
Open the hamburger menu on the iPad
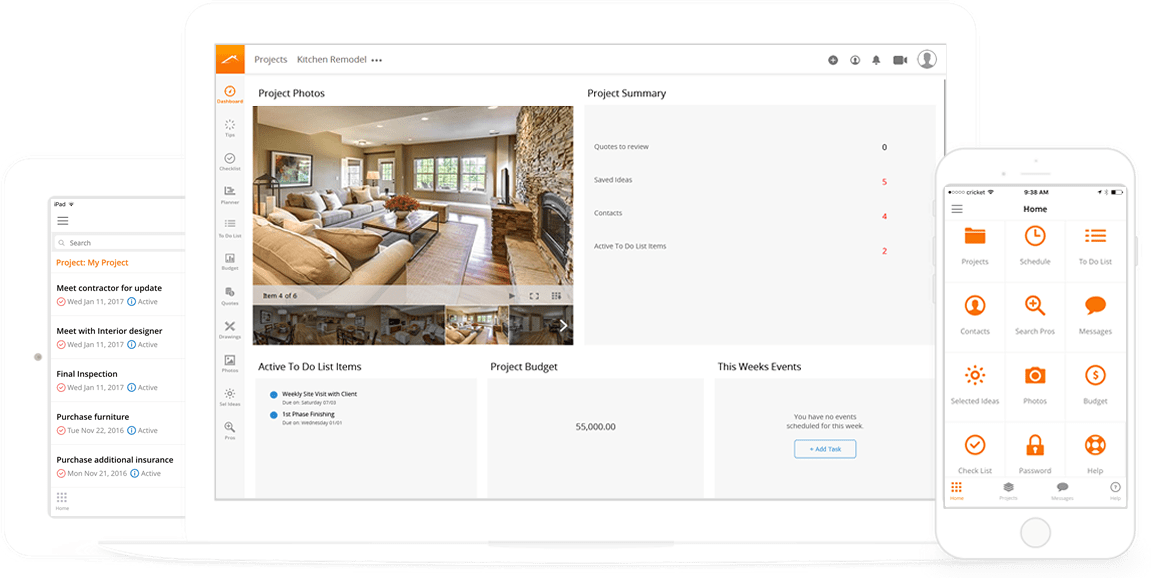(x=63, y=221)
